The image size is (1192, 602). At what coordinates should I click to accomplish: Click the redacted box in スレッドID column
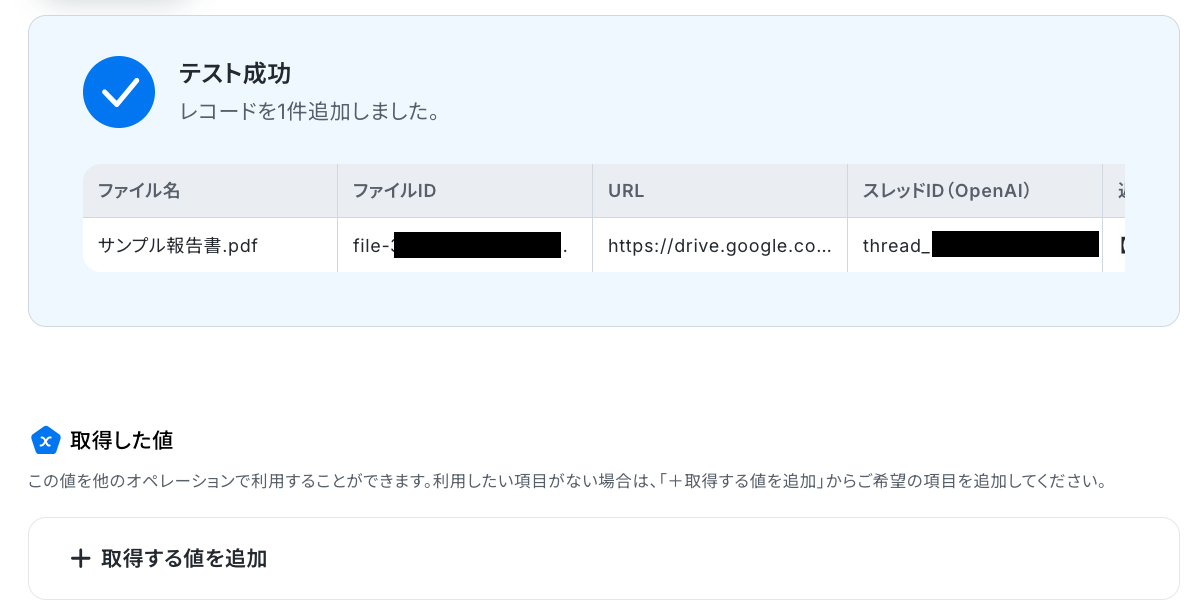pyautogui.click(x=1014, y=245)
